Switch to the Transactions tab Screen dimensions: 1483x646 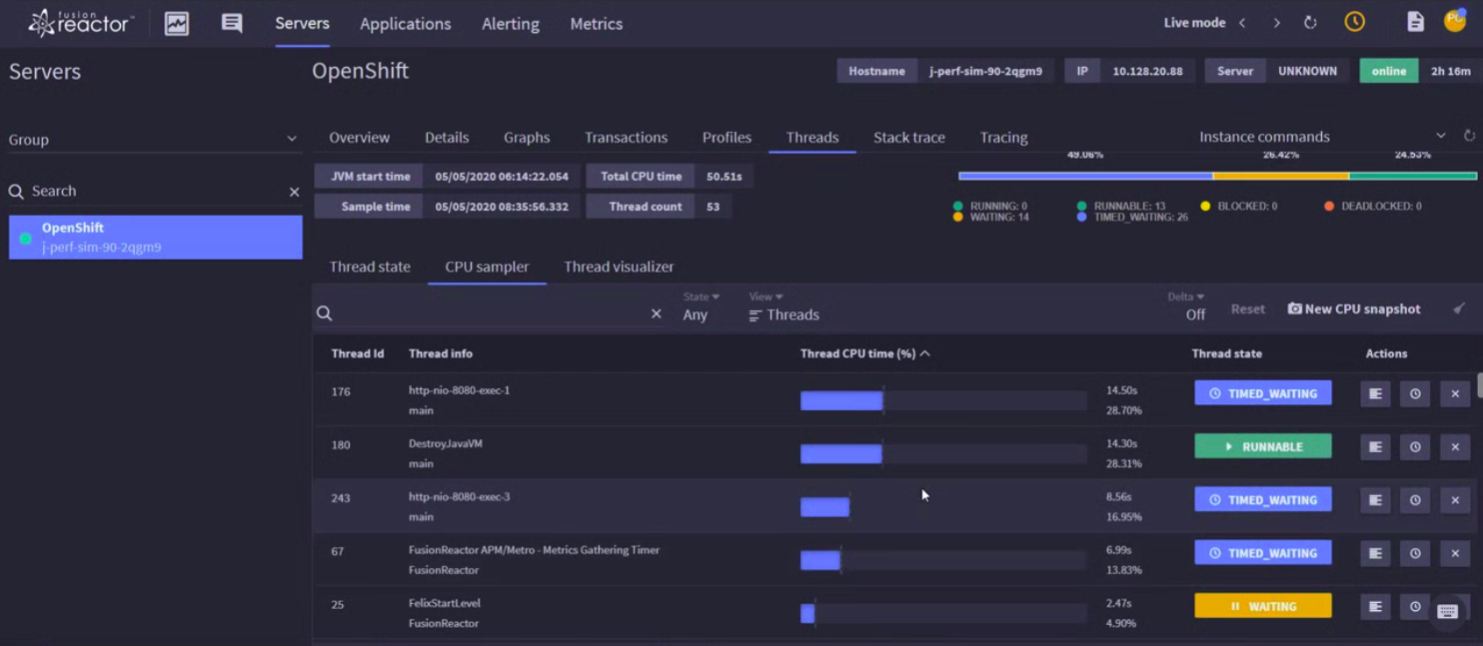626,138
